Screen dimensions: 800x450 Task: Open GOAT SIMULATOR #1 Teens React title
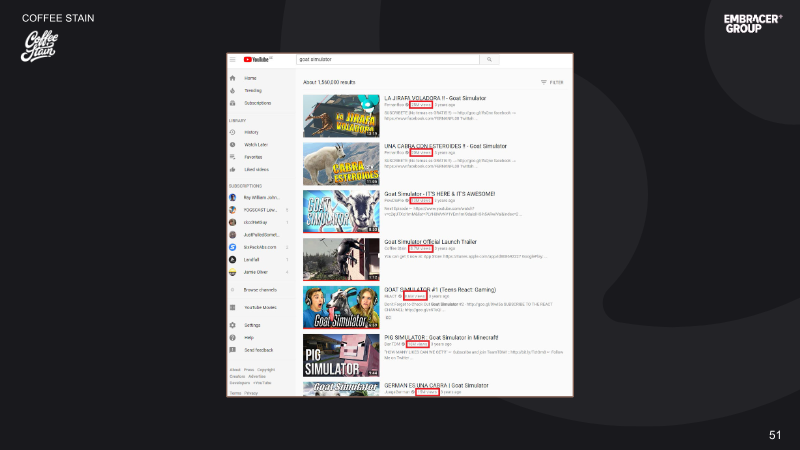pyautogui.click(x=440, y=290)
